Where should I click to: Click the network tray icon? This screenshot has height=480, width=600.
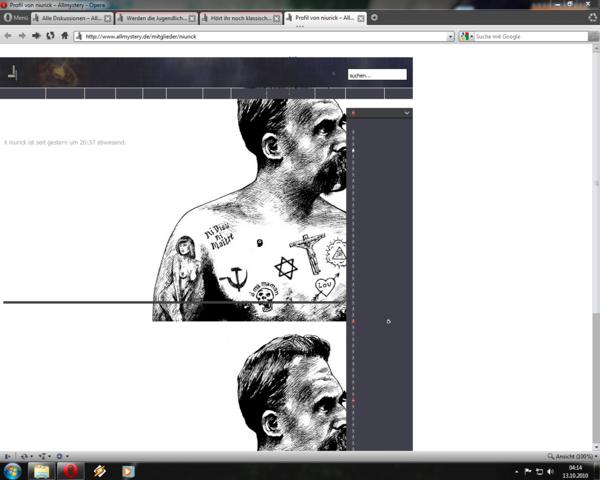pos(539,472)
